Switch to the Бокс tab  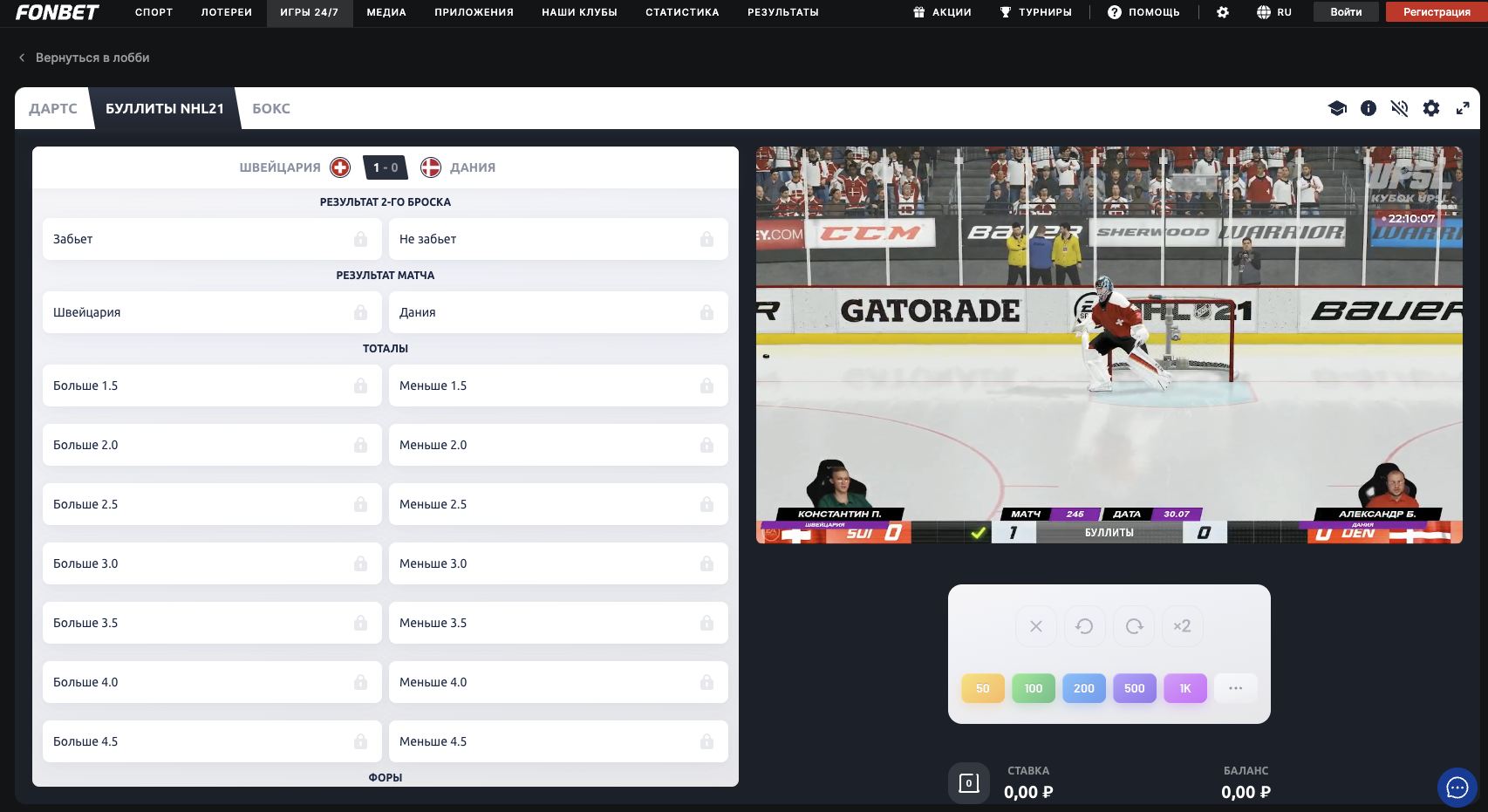pyautogui.click(x=271, y=108)
